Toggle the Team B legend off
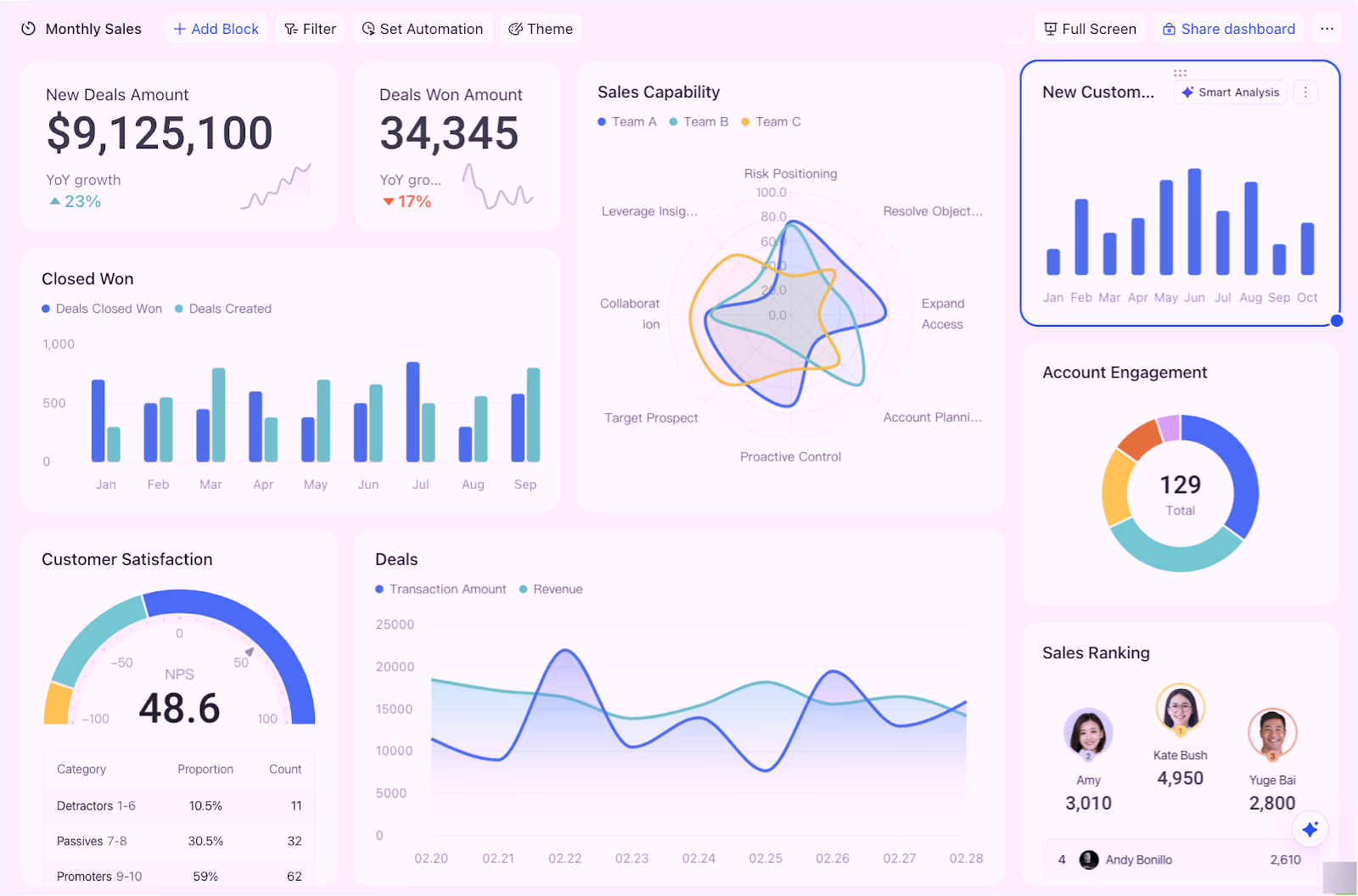 (699, 121)
